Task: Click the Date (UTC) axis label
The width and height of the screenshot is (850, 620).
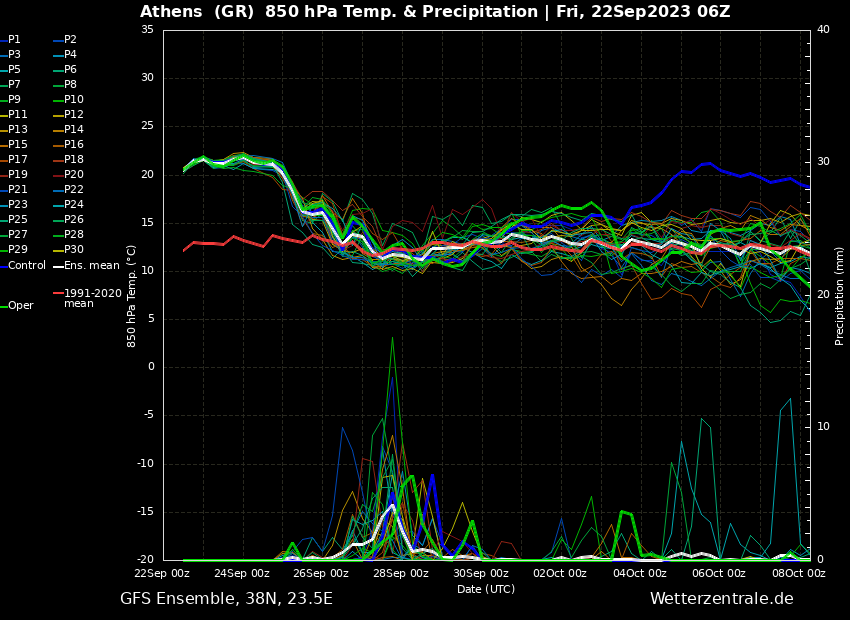Action: [x=486, y=589]
